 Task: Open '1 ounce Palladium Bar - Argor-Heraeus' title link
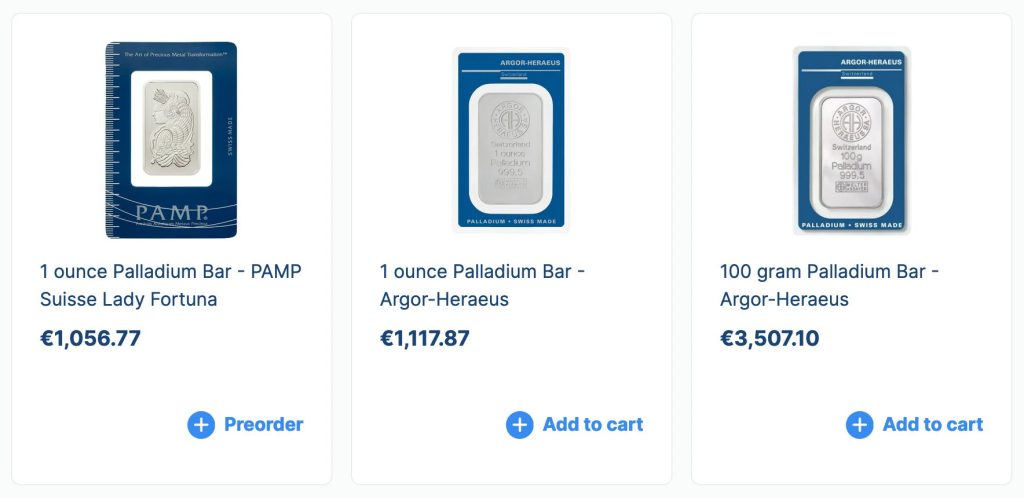482,285
